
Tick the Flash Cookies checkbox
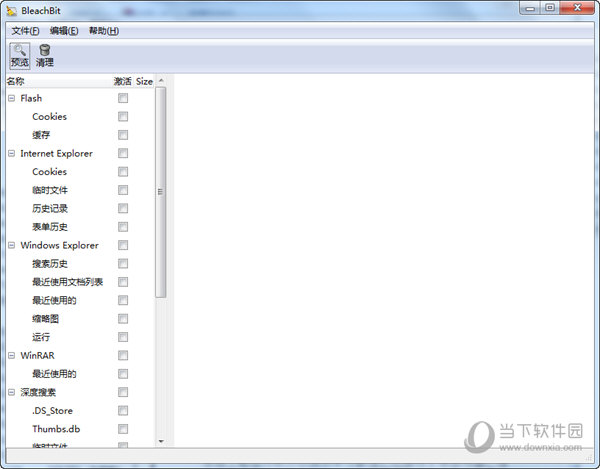click(x=123, y=117)
